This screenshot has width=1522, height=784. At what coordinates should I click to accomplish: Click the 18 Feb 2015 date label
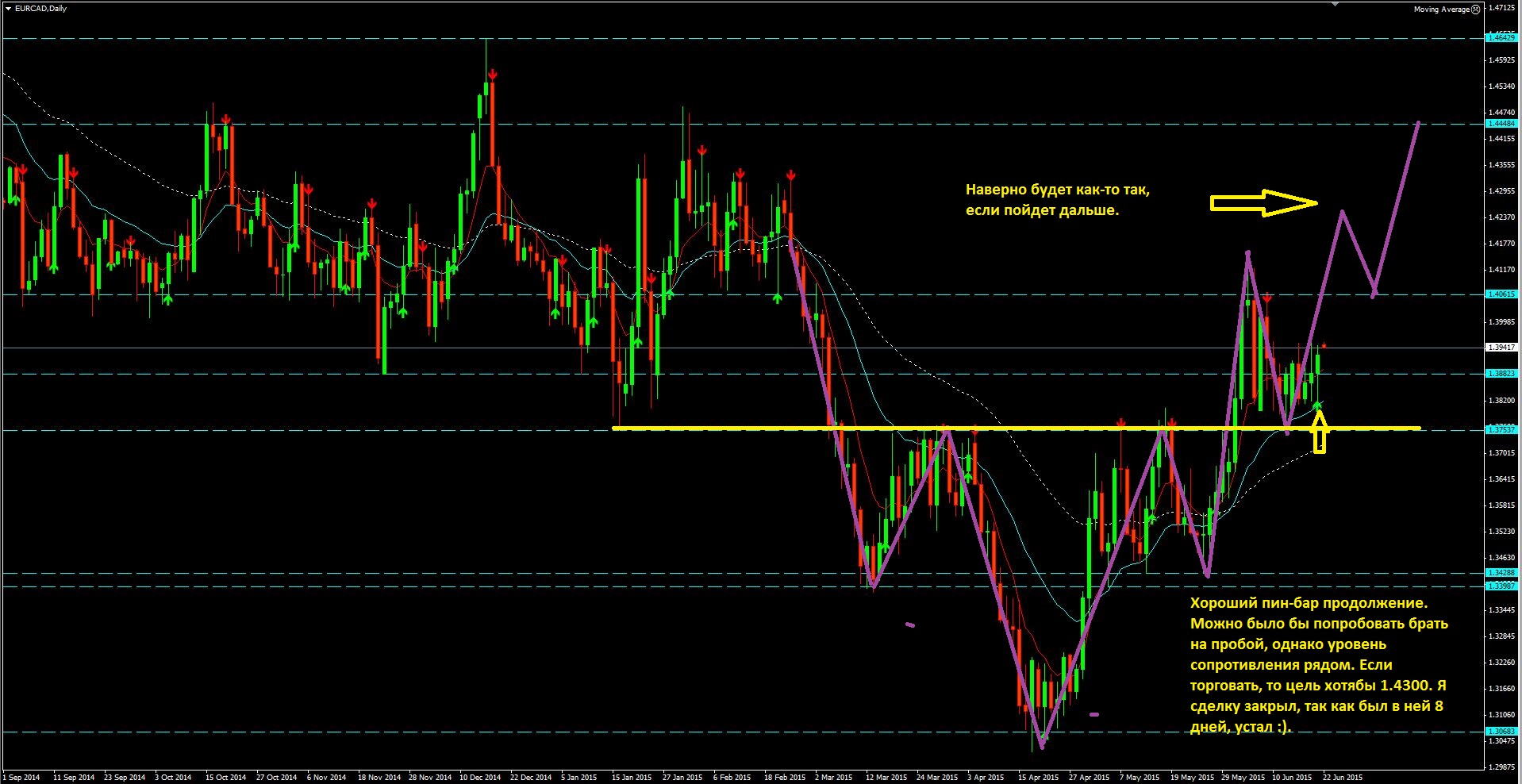(785, 777)
